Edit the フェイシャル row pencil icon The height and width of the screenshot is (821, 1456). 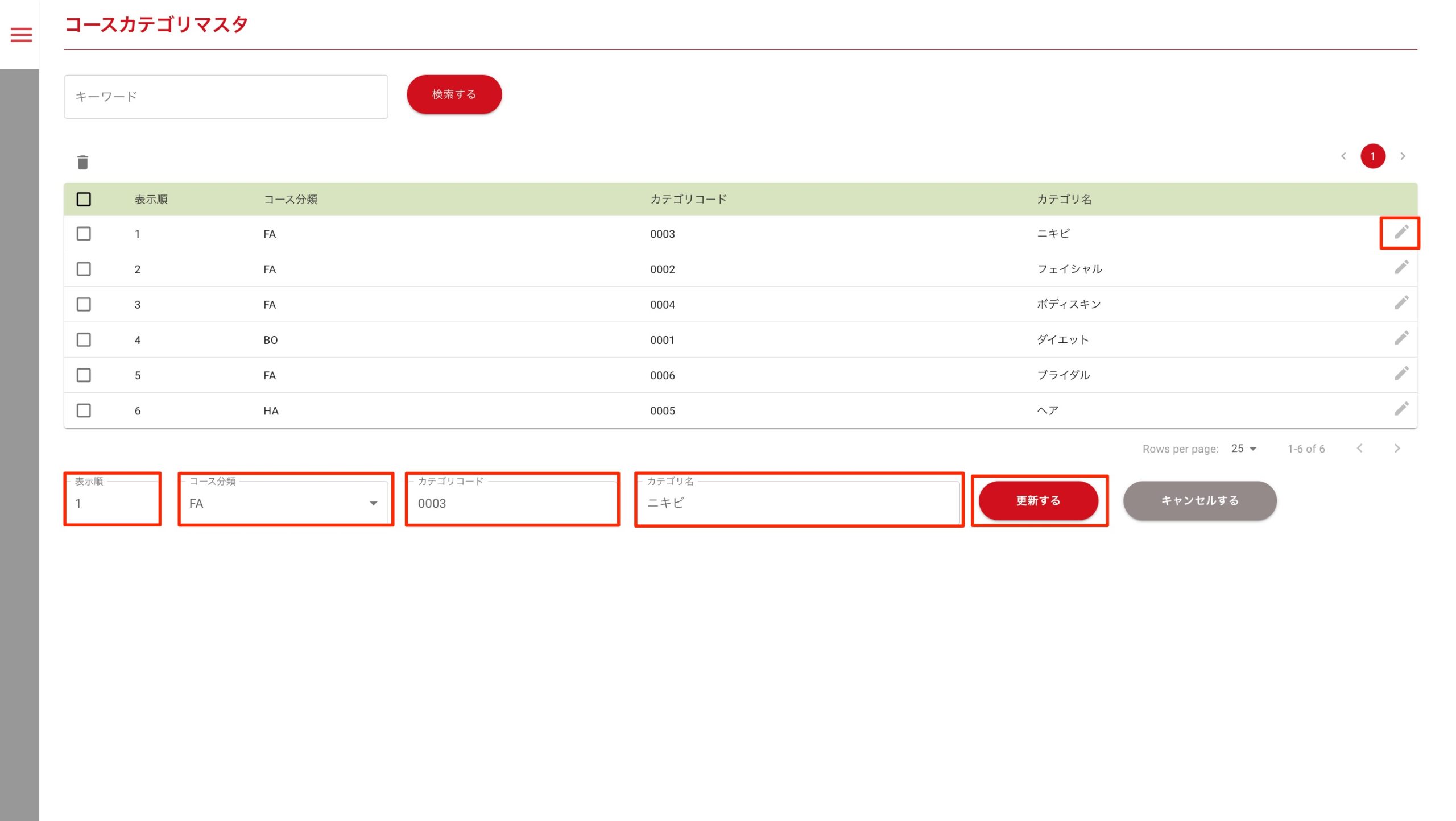pos(1401,267)
